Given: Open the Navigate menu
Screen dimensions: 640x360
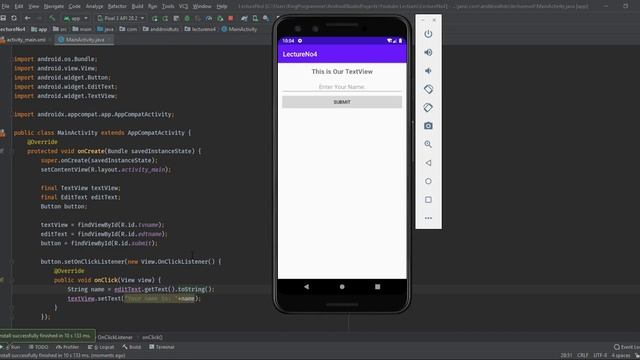Looking at the screenshot, I should coord(53,6).
